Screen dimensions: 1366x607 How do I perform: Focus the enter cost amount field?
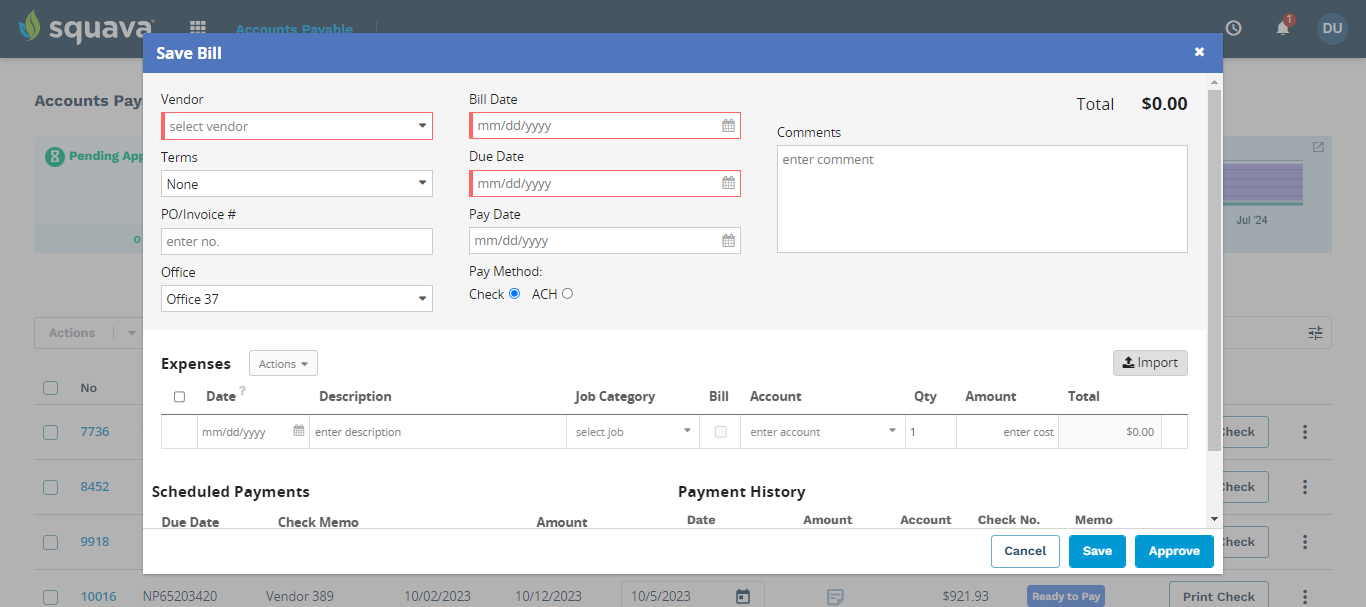tap(1008, 432)
